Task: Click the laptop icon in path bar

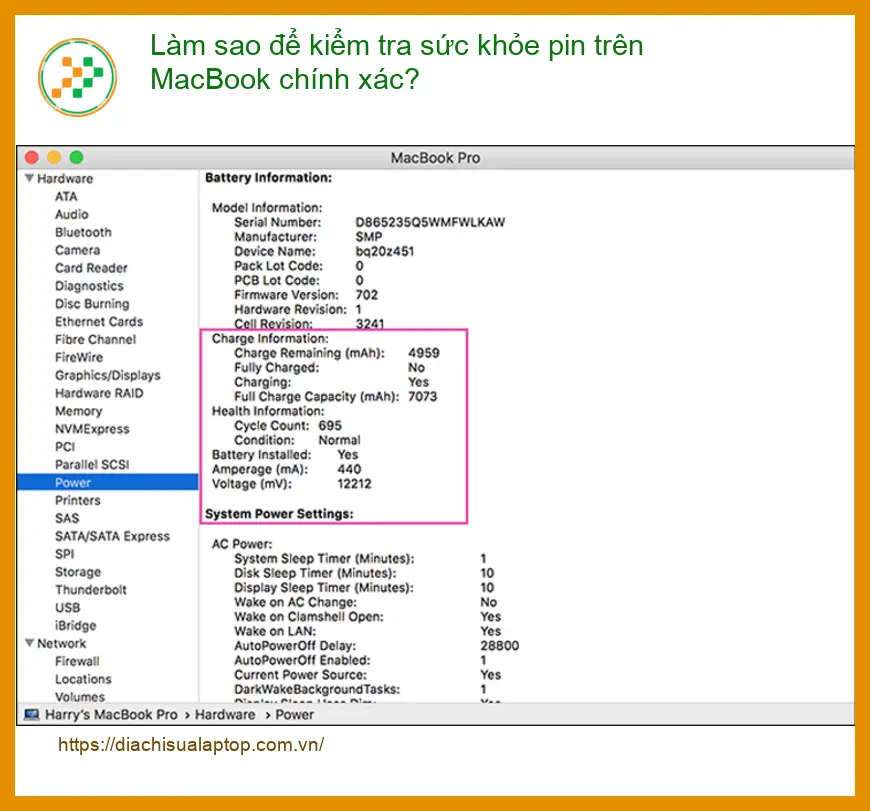Action: click(x=32, y=714)
